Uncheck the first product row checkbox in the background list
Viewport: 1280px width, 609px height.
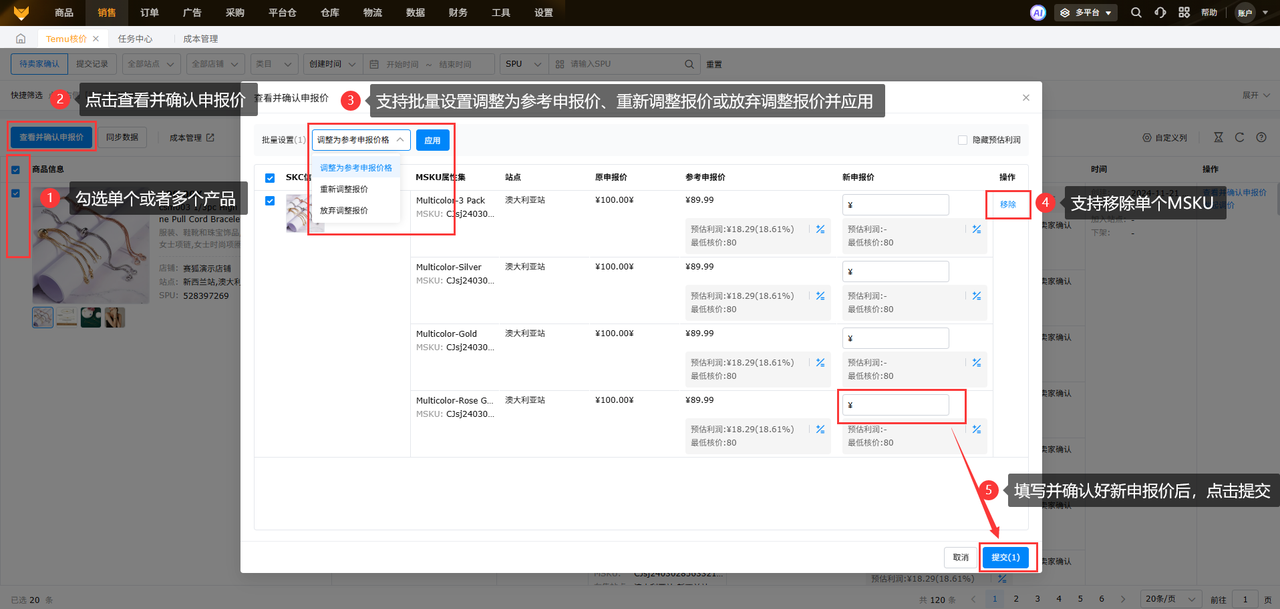click(15, 193)
